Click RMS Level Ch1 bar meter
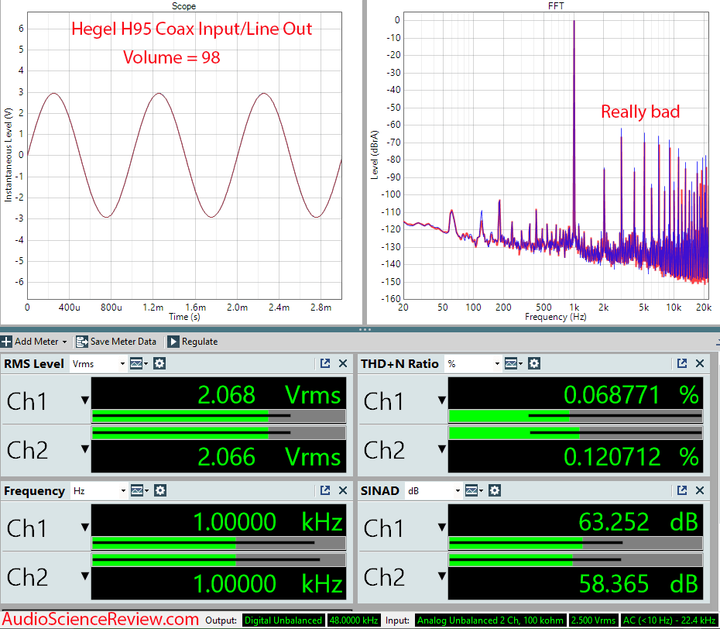This screenshot has height=629, width=720. click(219, 416)
